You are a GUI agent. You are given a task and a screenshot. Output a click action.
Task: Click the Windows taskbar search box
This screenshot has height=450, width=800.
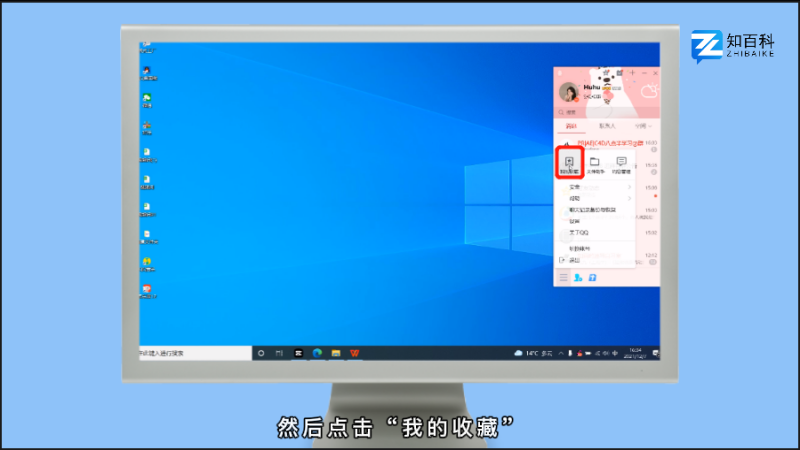195,353
